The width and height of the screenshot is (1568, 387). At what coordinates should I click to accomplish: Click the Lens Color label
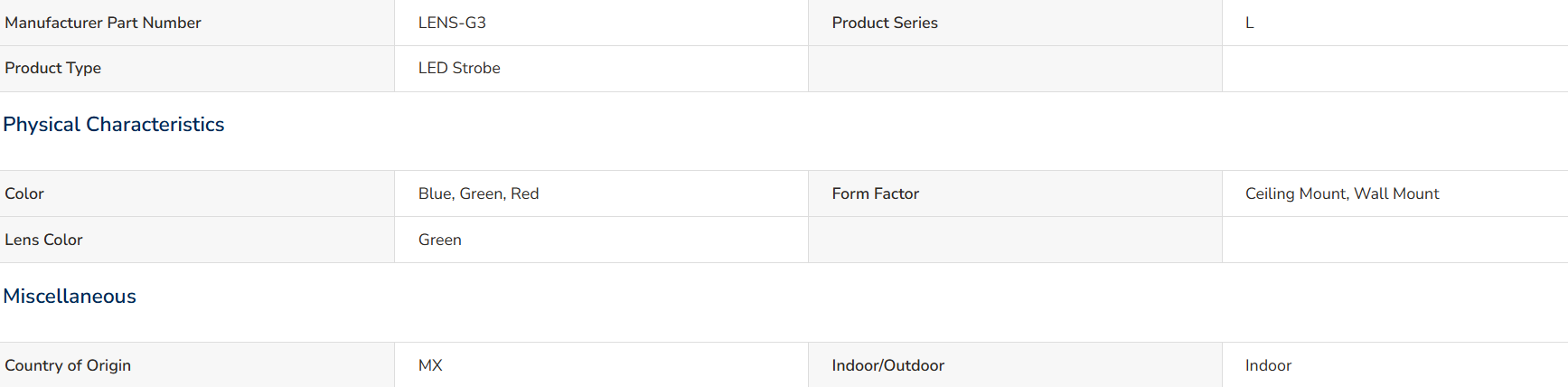[x=43, y=240]
